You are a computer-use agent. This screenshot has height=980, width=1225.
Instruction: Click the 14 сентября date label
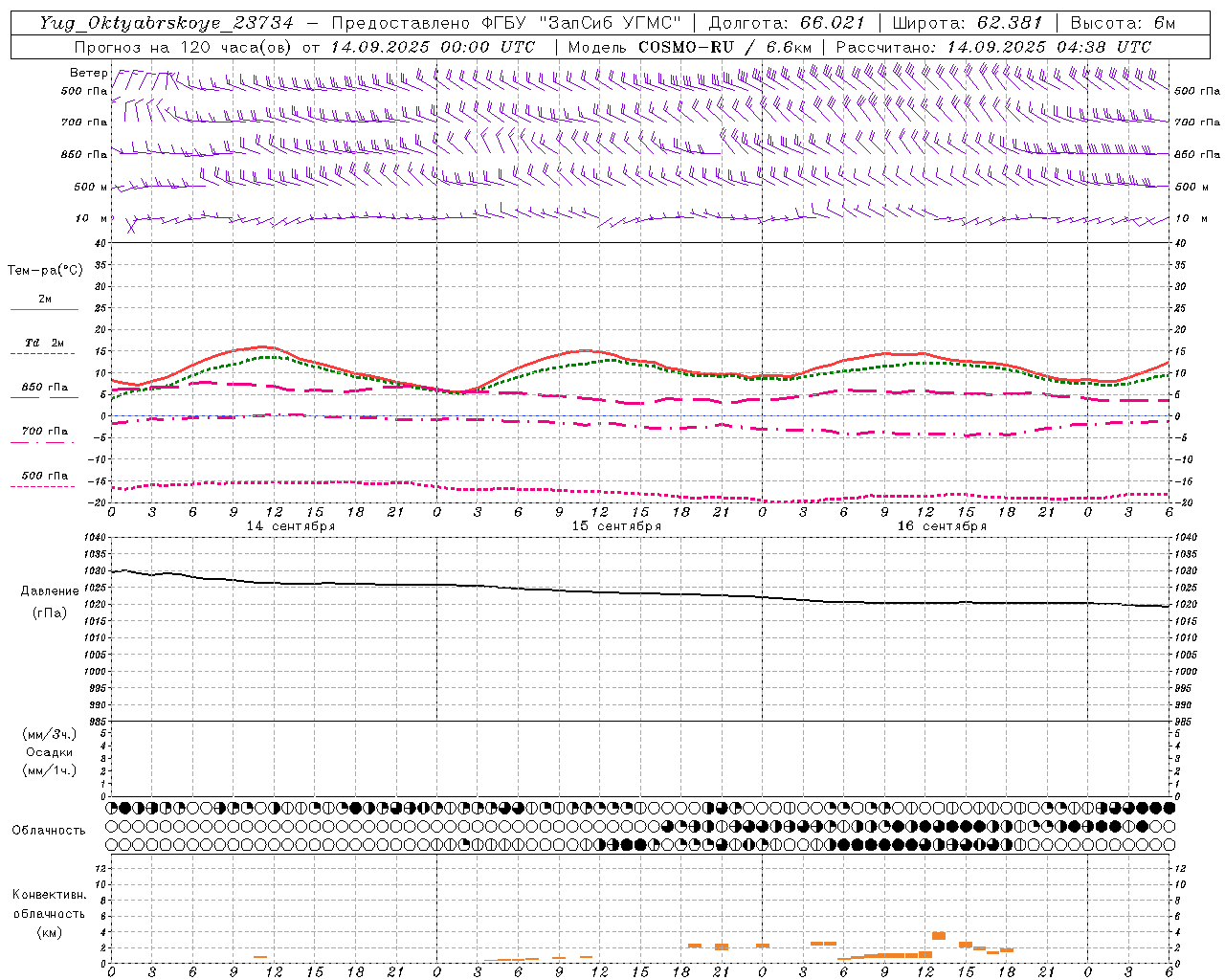pyautogui.click(x=291, y=526)
